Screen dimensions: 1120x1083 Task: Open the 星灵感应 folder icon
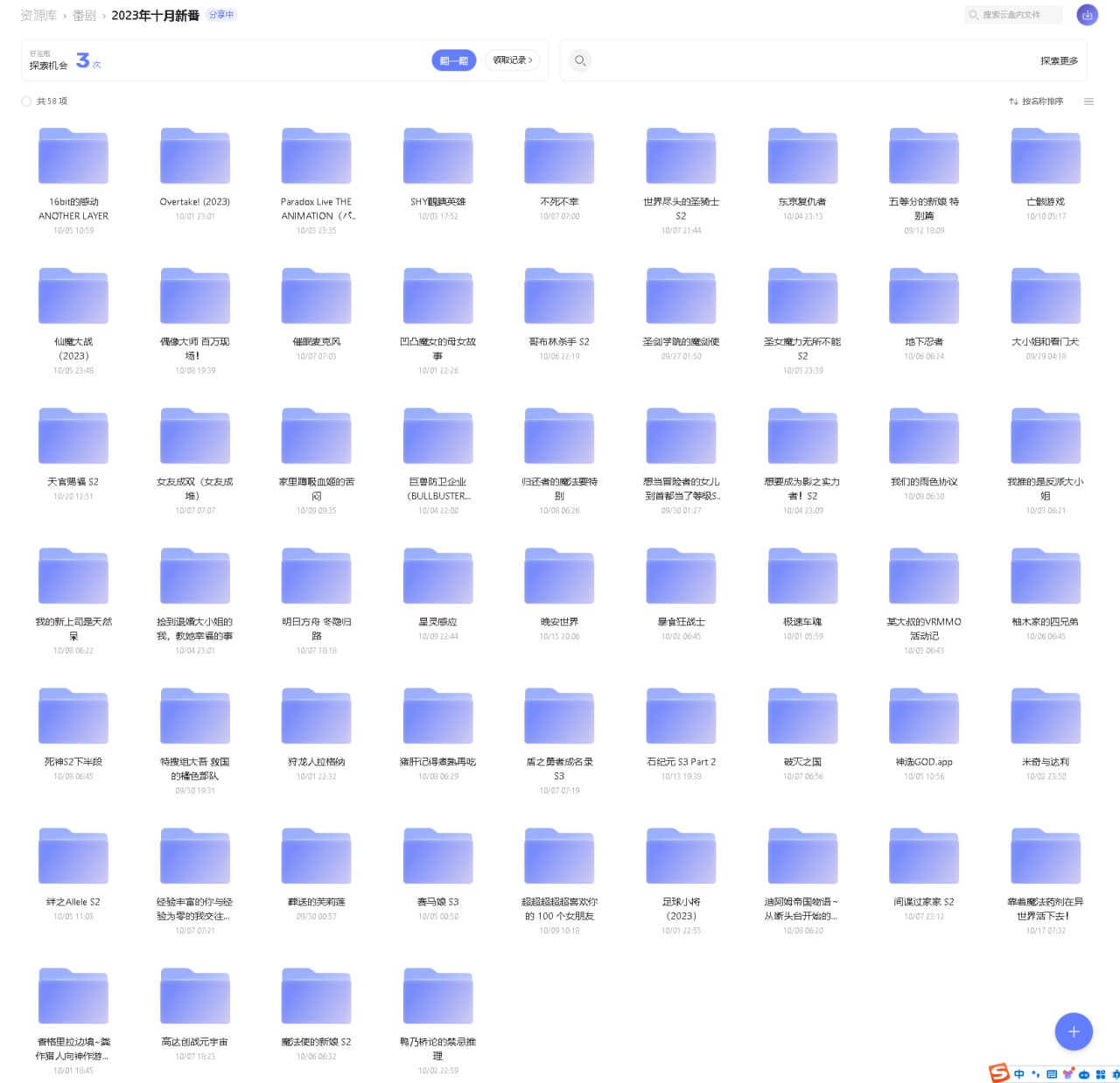(438, 576)
